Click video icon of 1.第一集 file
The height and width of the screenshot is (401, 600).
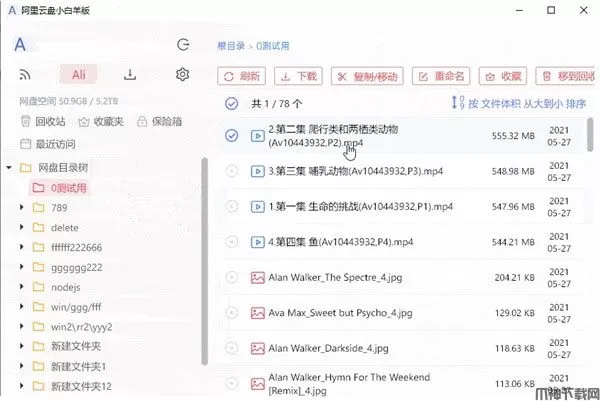tap(258, 207)
